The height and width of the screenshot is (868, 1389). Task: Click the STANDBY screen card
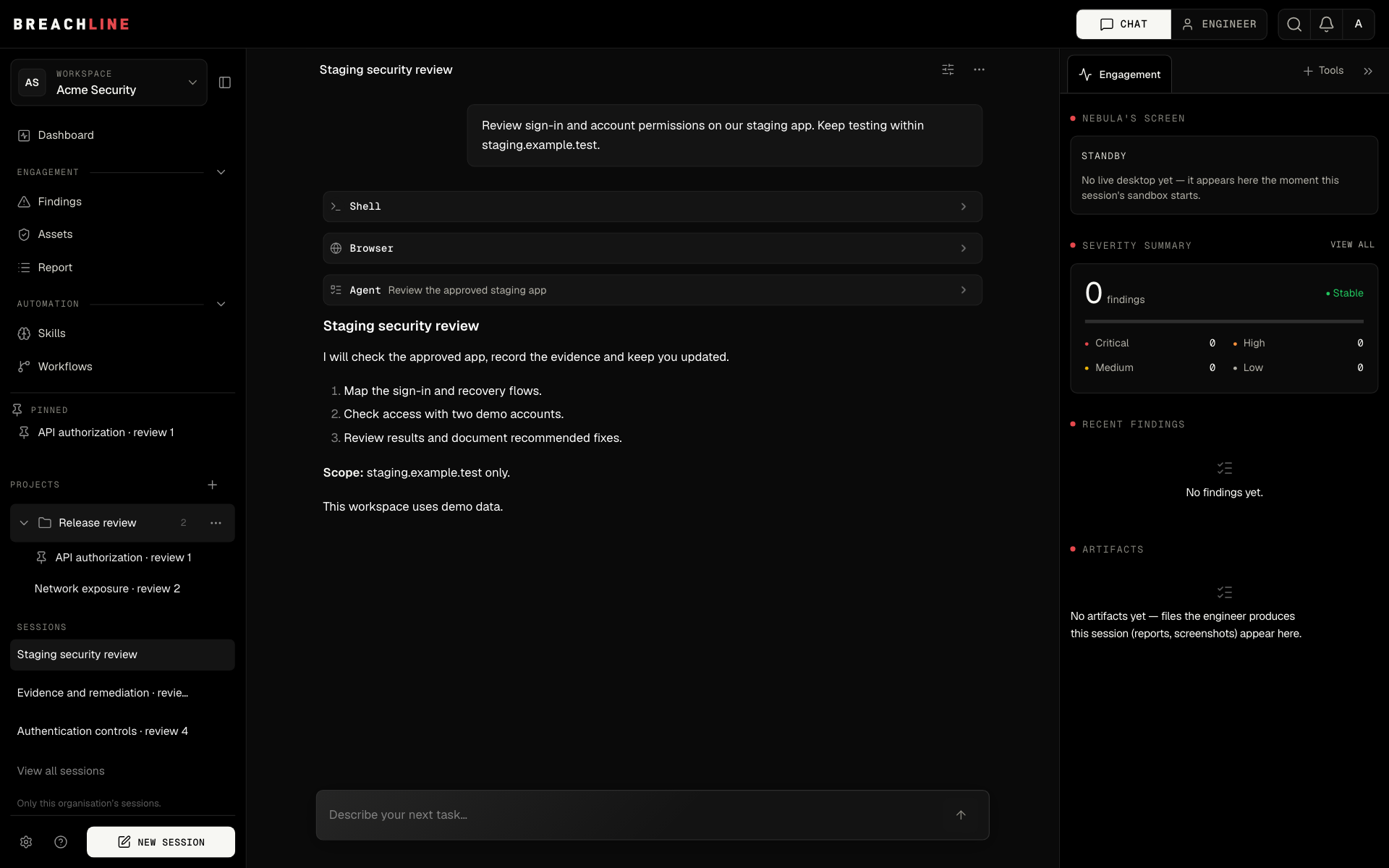click(x=1224, y=175)
